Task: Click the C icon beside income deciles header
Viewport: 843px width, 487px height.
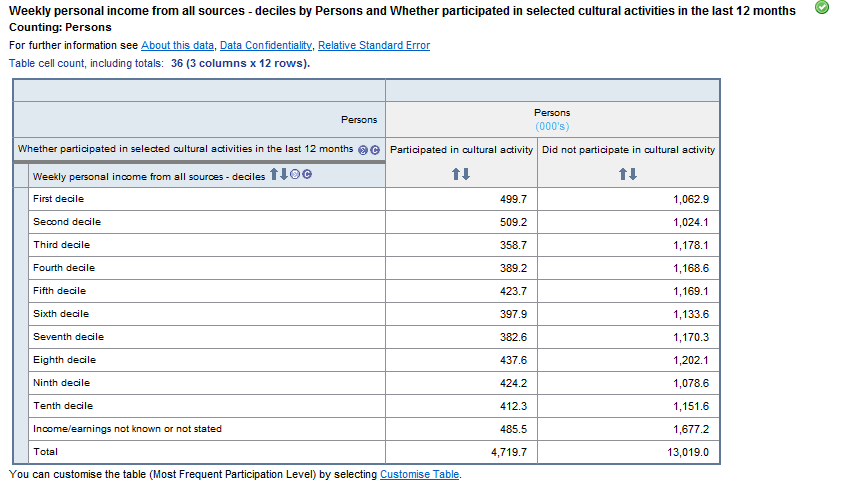Action: (x=308, y=176)
